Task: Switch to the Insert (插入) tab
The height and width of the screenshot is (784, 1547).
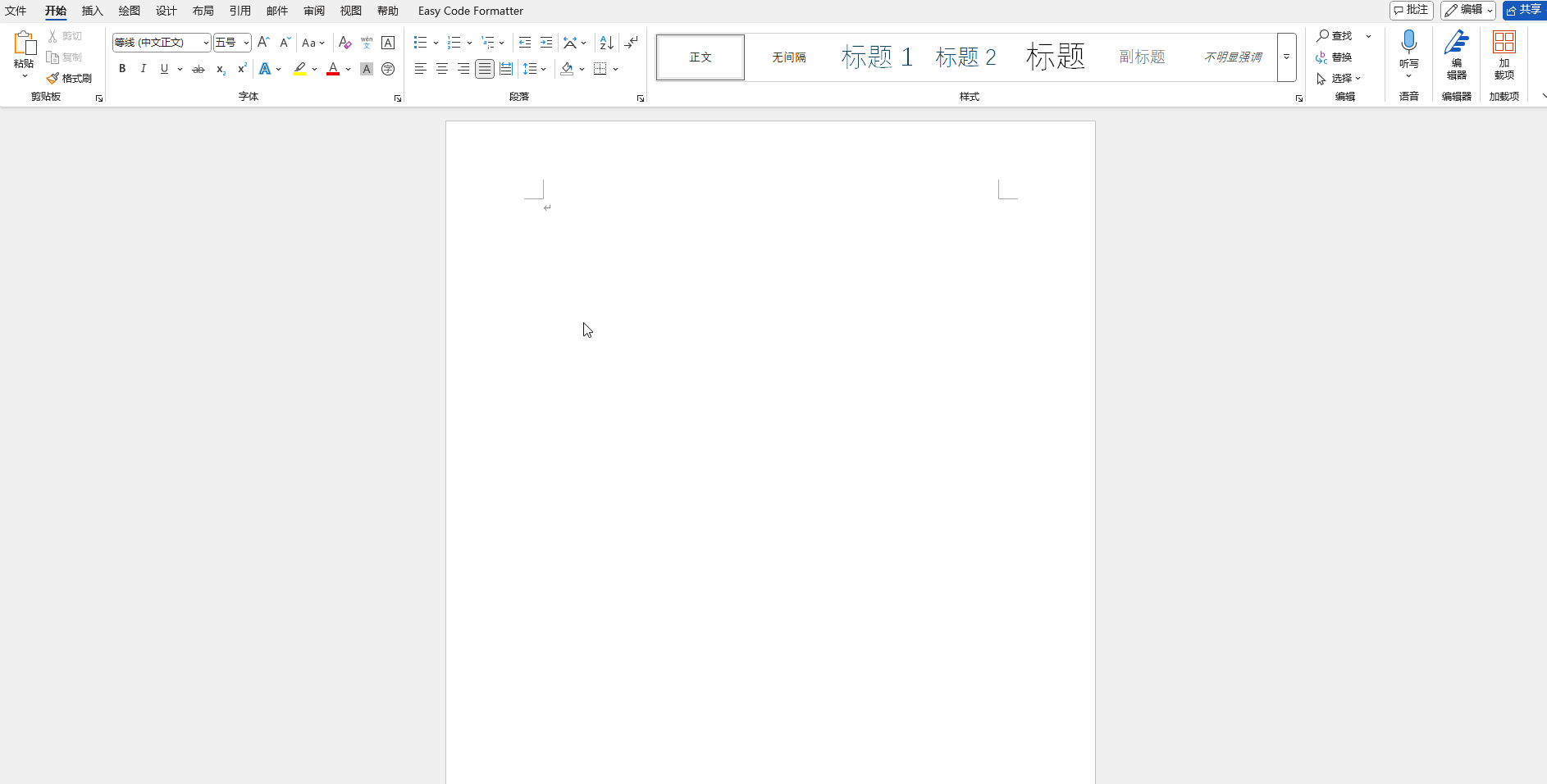Action: coord(93,11)
